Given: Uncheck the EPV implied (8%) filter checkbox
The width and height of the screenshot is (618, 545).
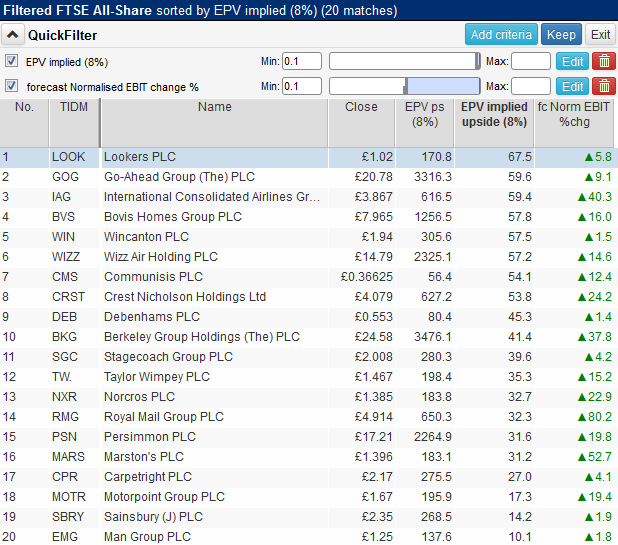Looking at the screenshot, I should (11, 61).
